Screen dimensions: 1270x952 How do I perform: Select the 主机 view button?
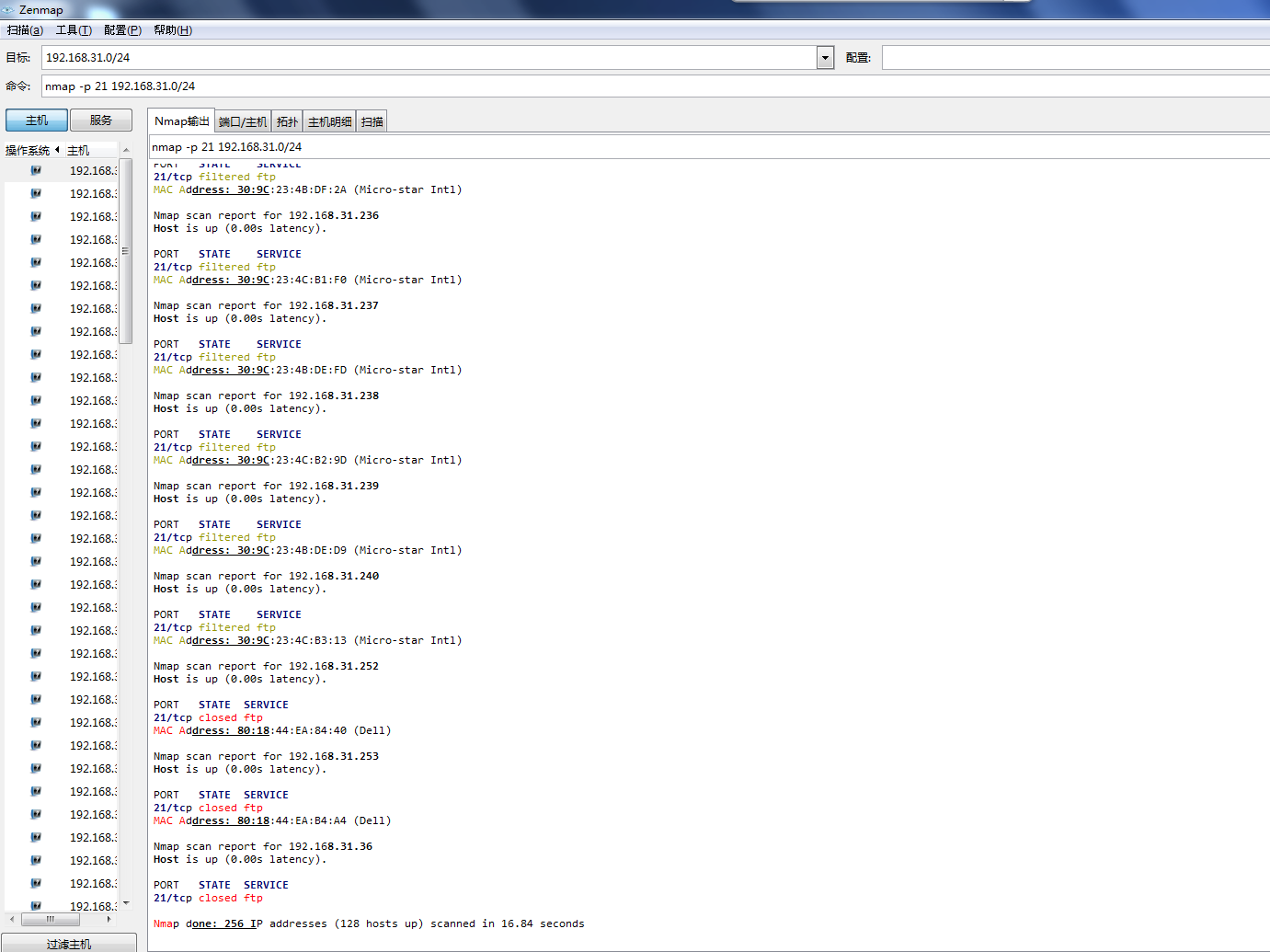[x=37, y=120]
